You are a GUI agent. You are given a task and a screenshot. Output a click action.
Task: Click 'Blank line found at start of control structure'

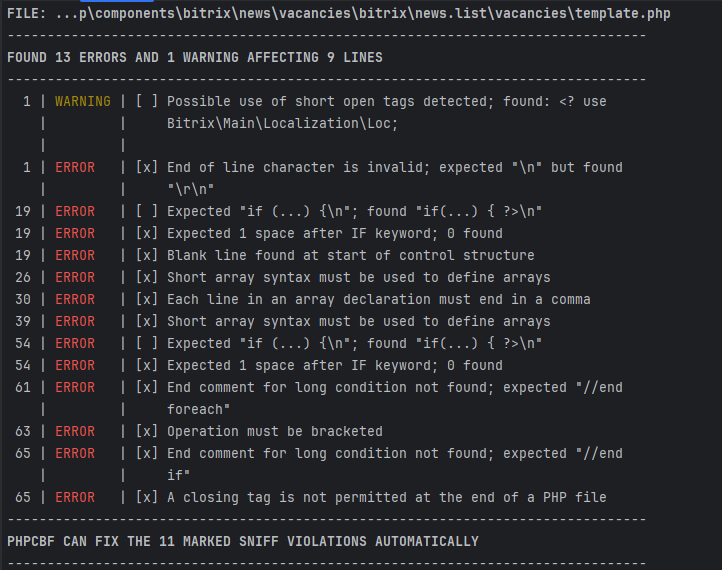[350, 255]
